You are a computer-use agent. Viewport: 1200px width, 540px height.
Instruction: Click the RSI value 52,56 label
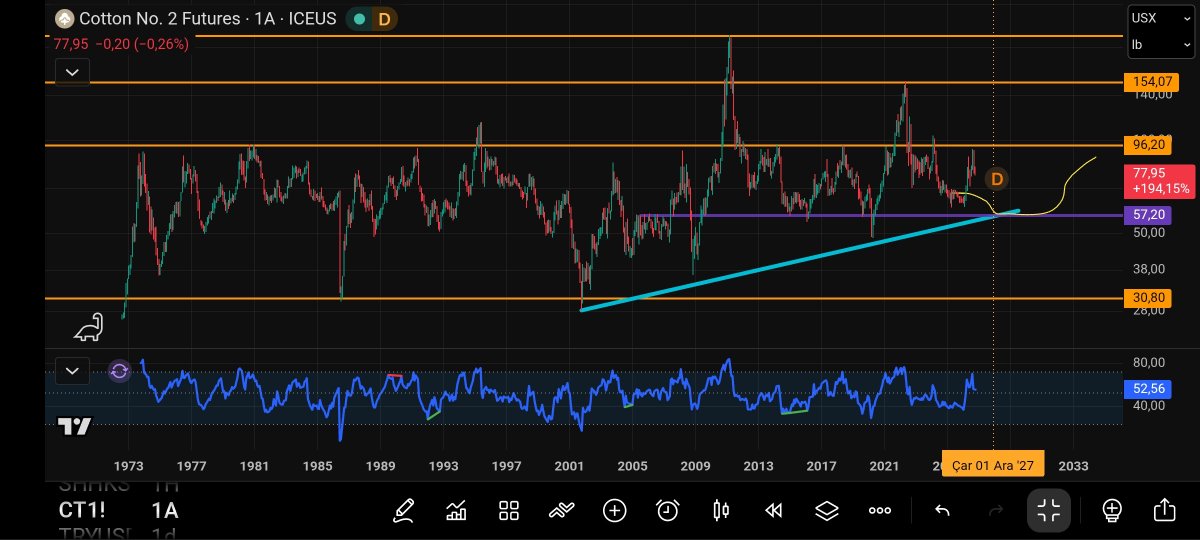point(1147,389)
